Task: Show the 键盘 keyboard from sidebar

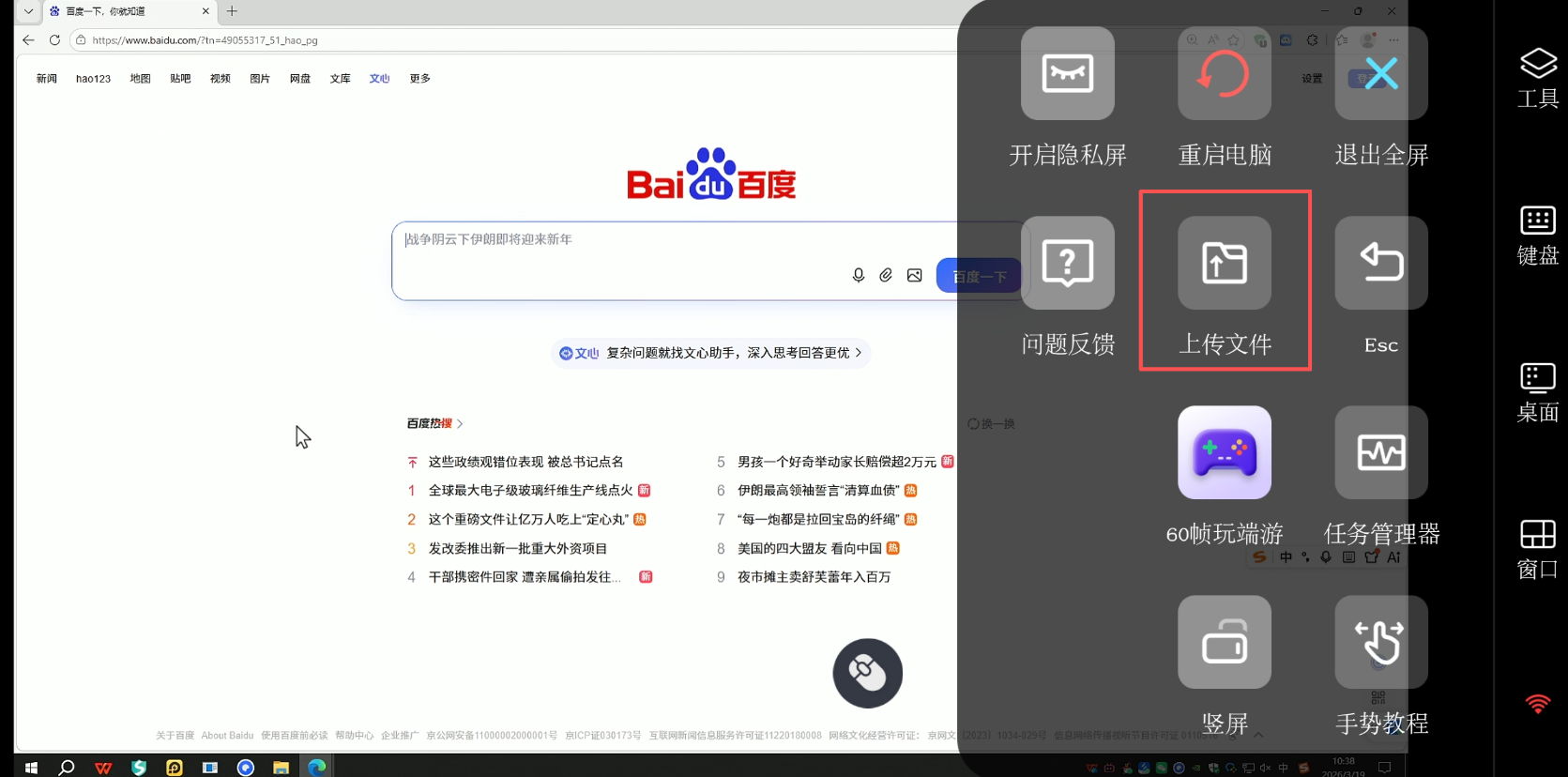Action: (1538, 236)
